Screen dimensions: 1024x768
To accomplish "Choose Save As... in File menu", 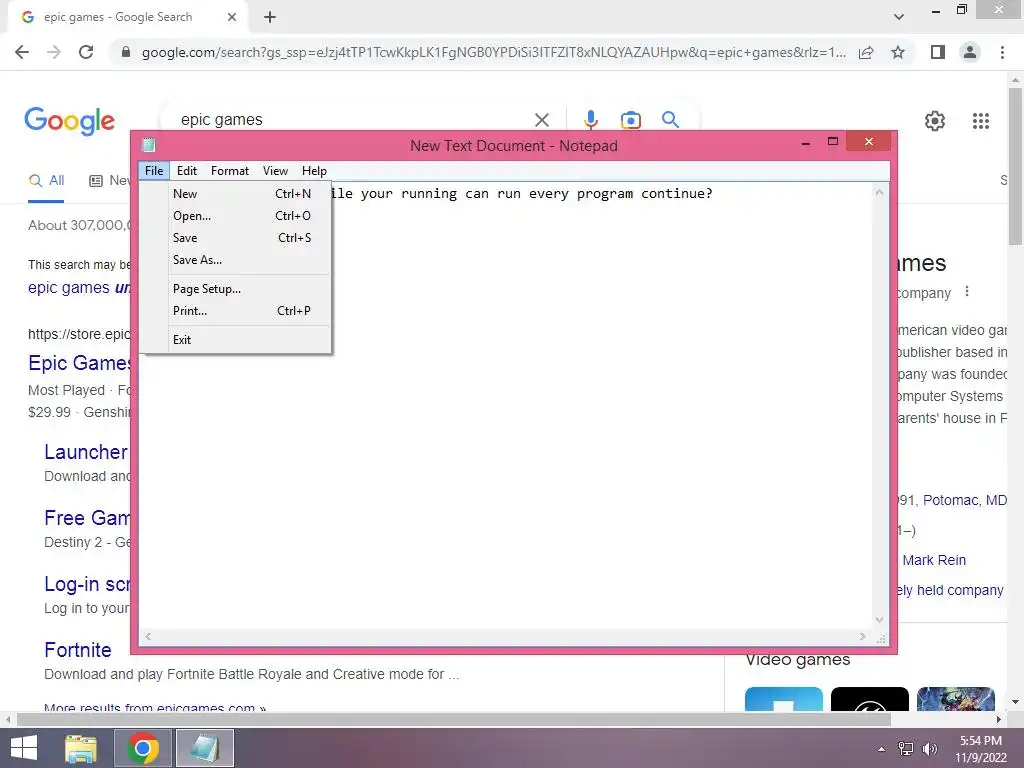I will 235,260.
